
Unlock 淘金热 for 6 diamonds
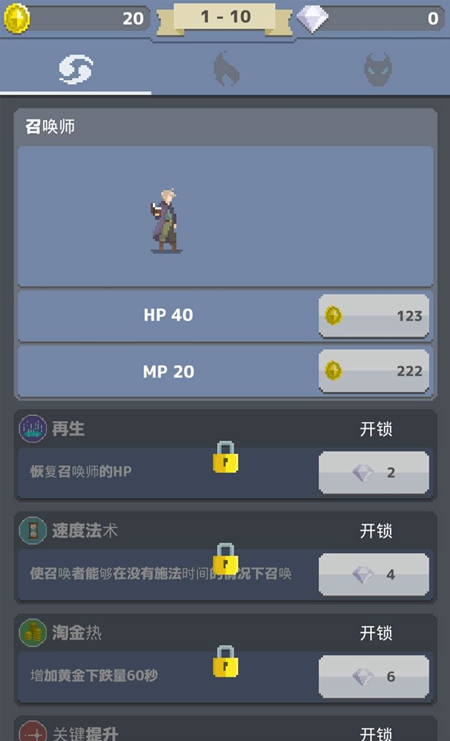tap(373, 676)
